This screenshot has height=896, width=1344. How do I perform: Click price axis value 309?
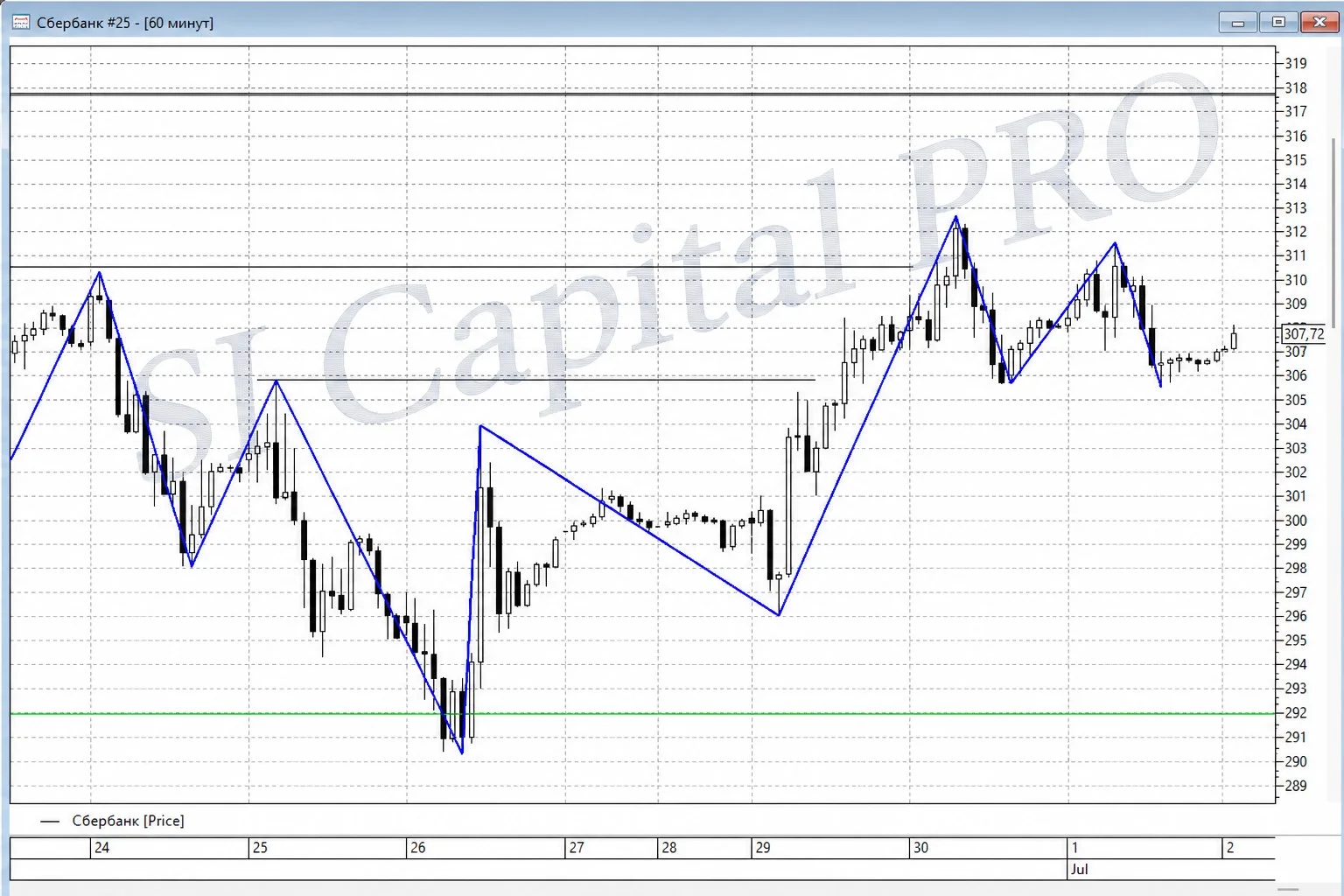pyautogui.click(x=1296, y=304)
